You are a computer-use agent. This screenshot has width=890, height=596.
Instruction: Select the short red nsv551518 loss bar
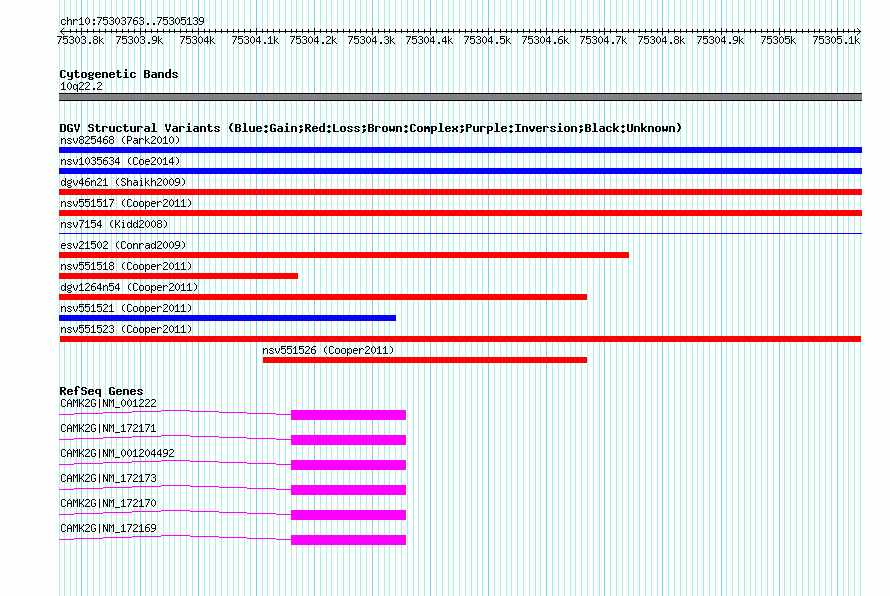point(178,276)
